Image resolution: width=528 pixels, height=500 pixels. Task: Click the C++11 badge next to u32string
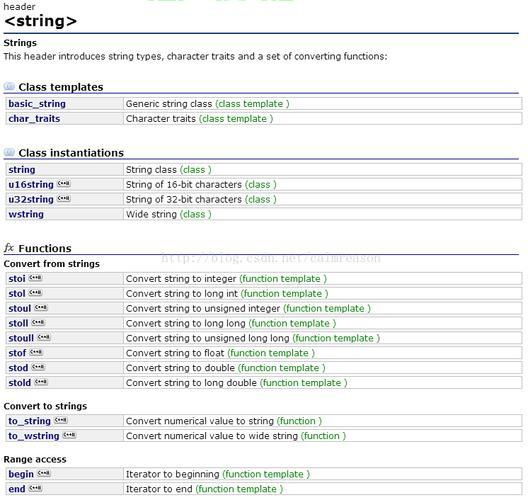[x=63, y=199]
